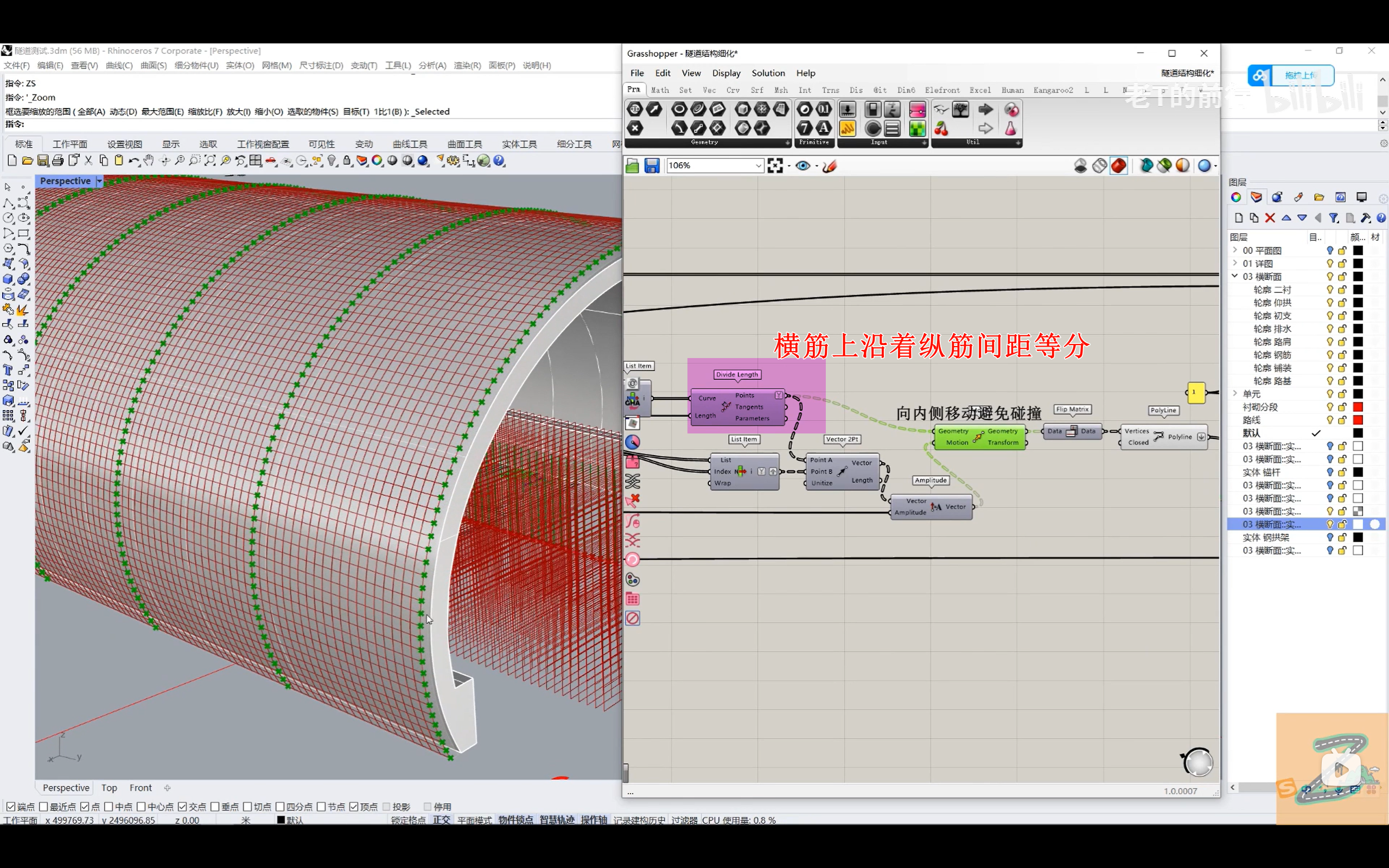Toggle the 最近点 osnap checkbox
Screen dimensions: 1389x868
pyautogui.click(x=43, y=807)
